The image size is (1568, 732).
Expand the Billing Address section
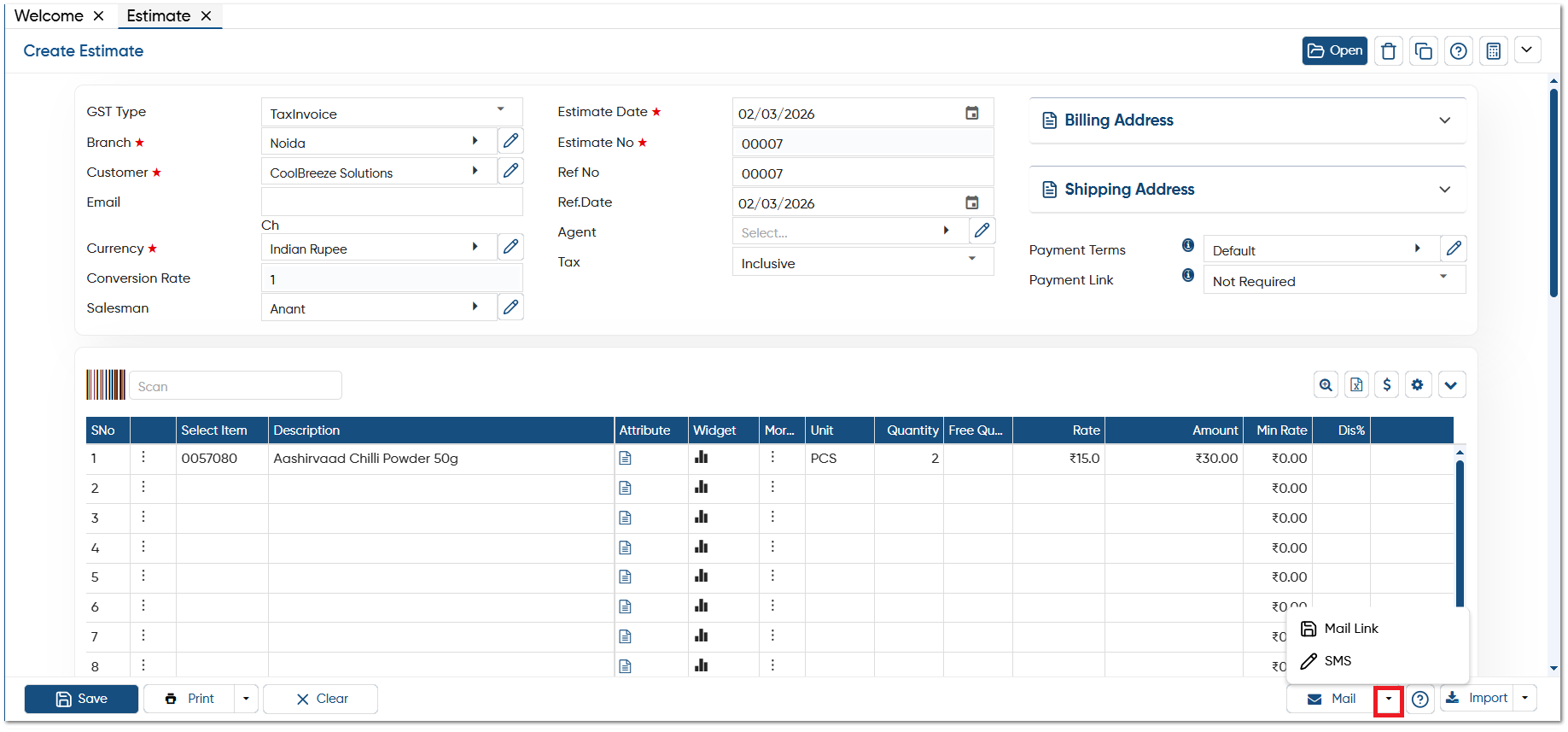[1247, 120]
